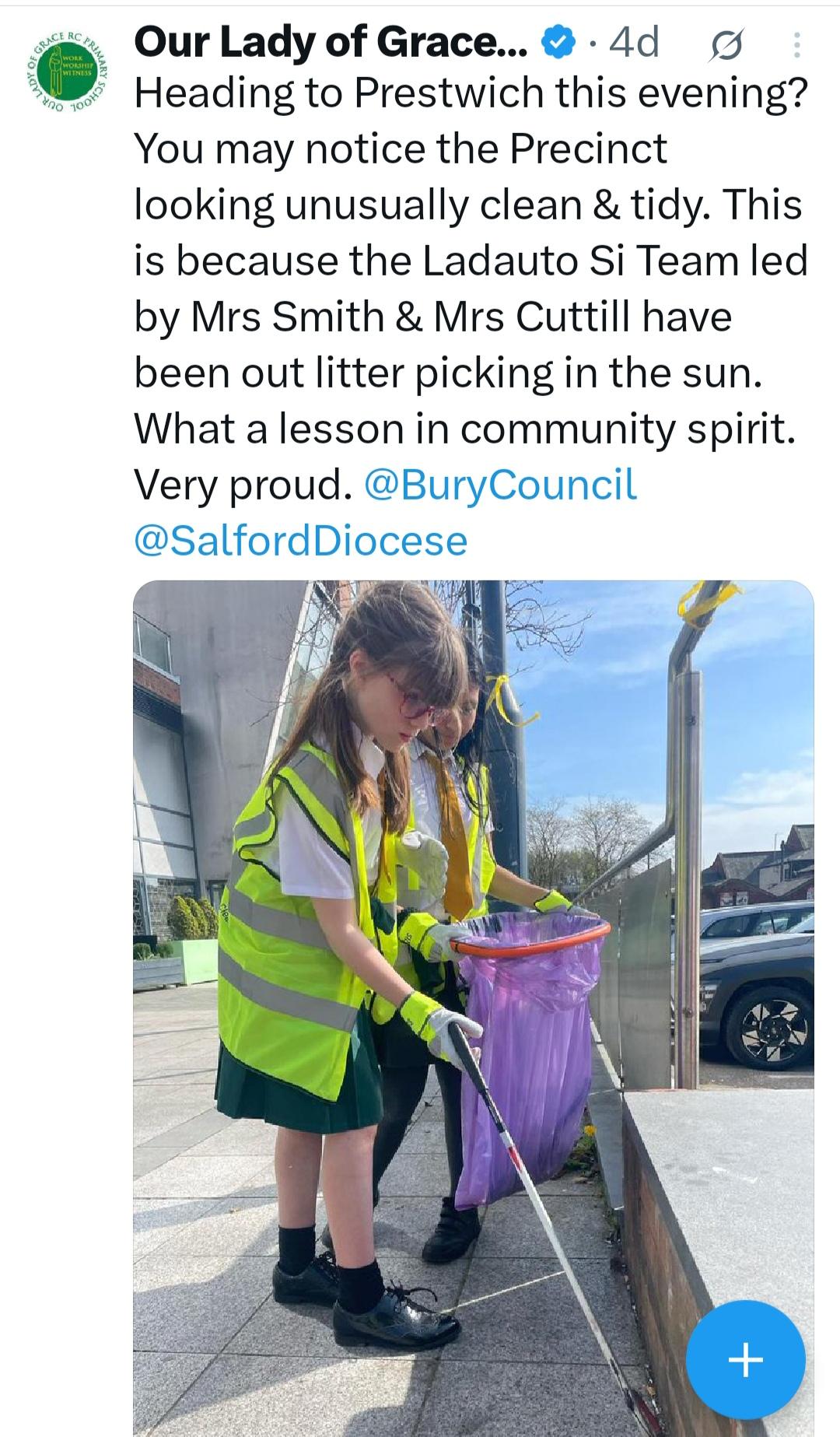Tap the floating compose plus button
This screenshot has width=840, height=1437.
[x=745, y=1359]
